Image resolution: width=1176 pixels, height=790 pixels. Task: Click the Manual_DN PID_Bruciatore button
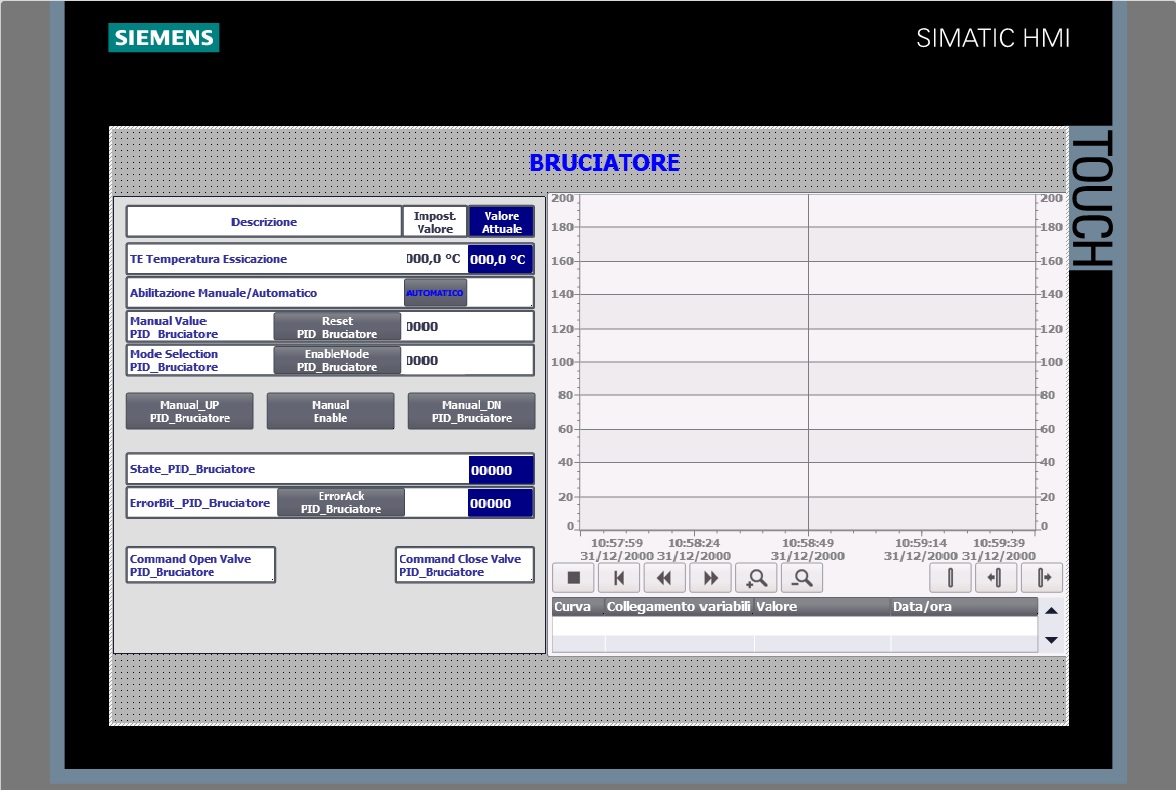pyautogui.click(x=472, y=411)
